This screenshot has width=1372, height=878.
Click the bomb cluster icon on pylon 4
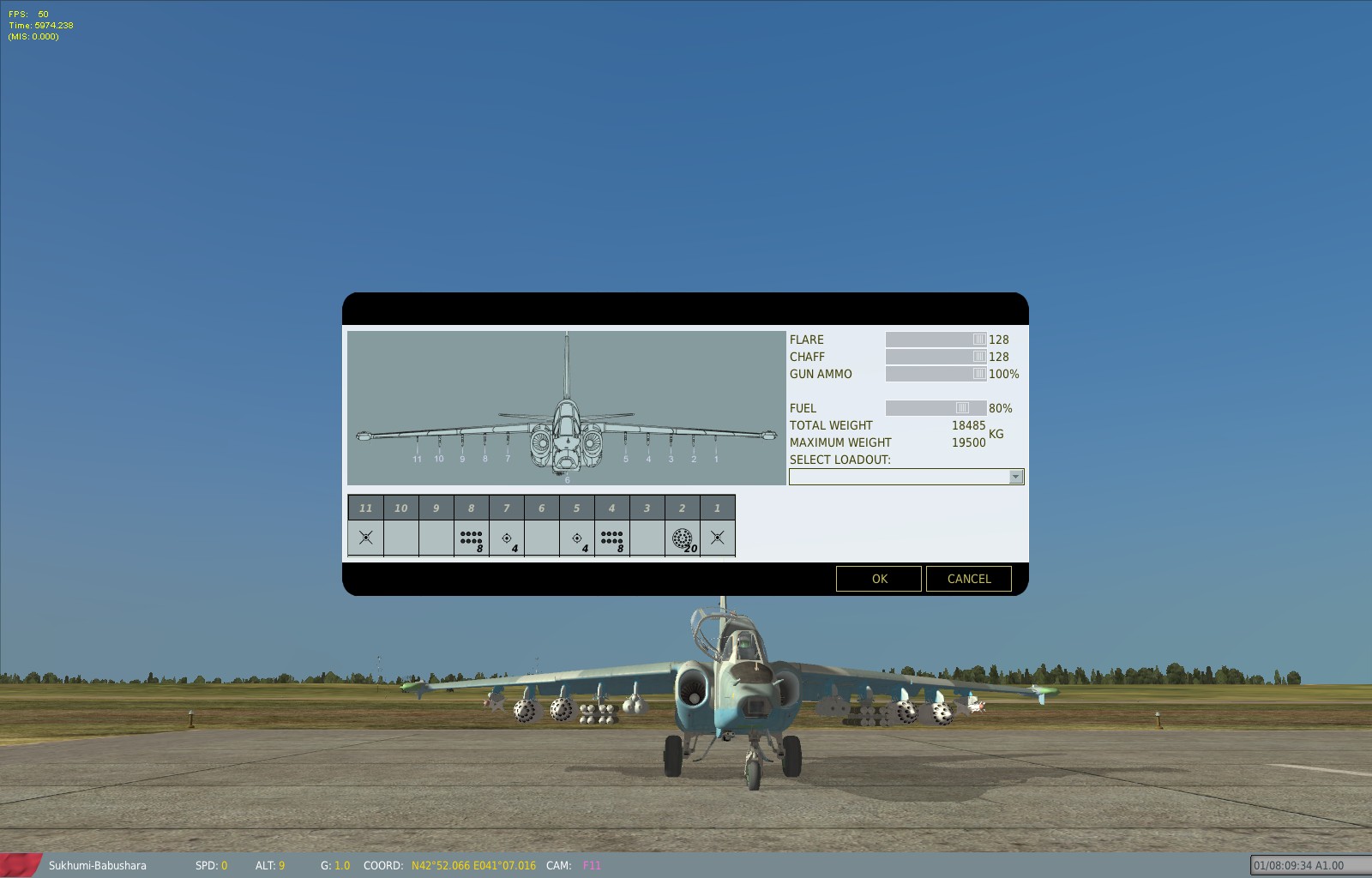(x=612, y=538)
